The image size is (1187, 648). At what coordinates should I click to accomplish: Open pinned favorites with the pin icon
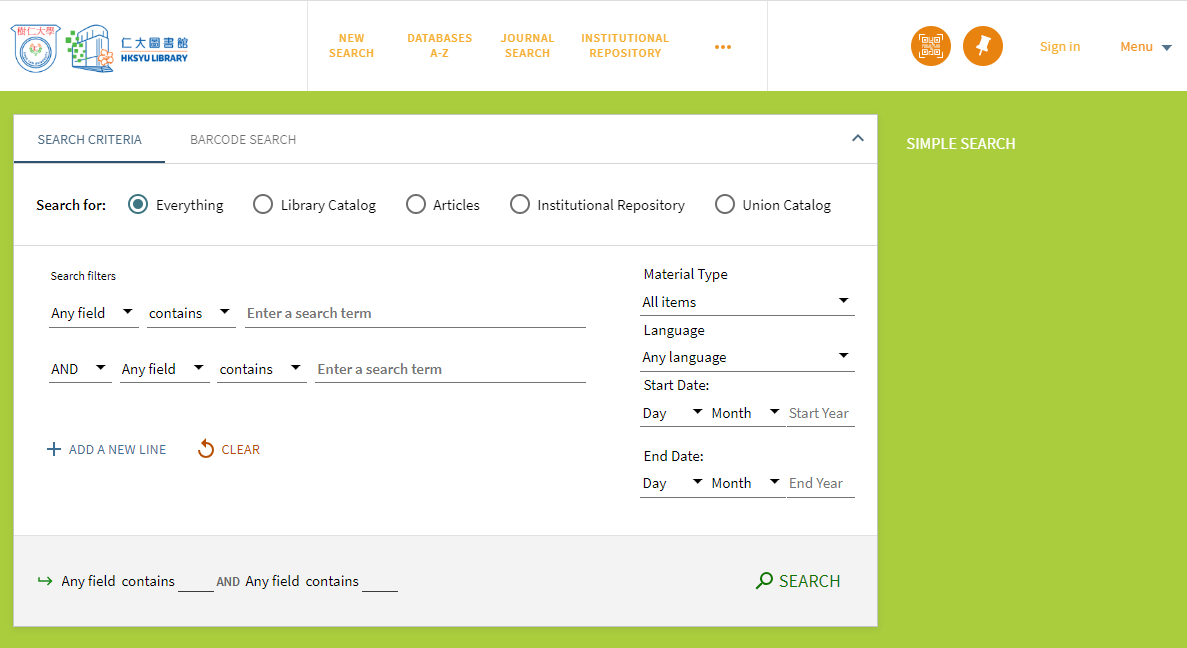tap(982, 46)
